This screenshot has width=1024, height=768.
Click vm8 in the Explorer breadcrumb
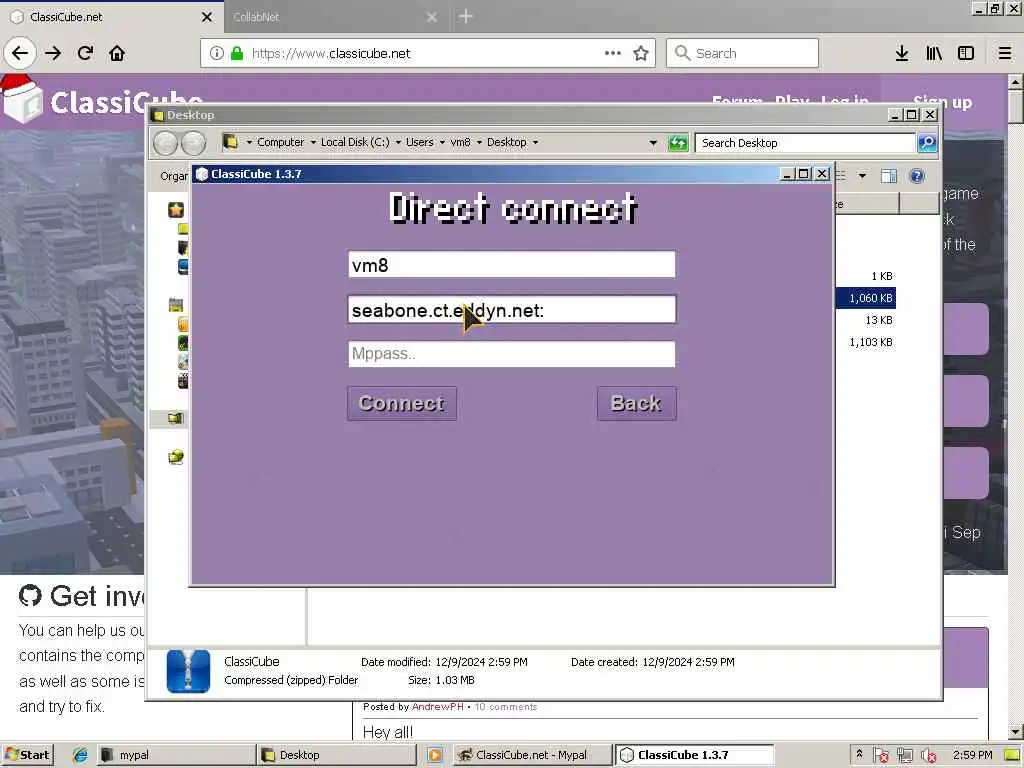[460, 142]
